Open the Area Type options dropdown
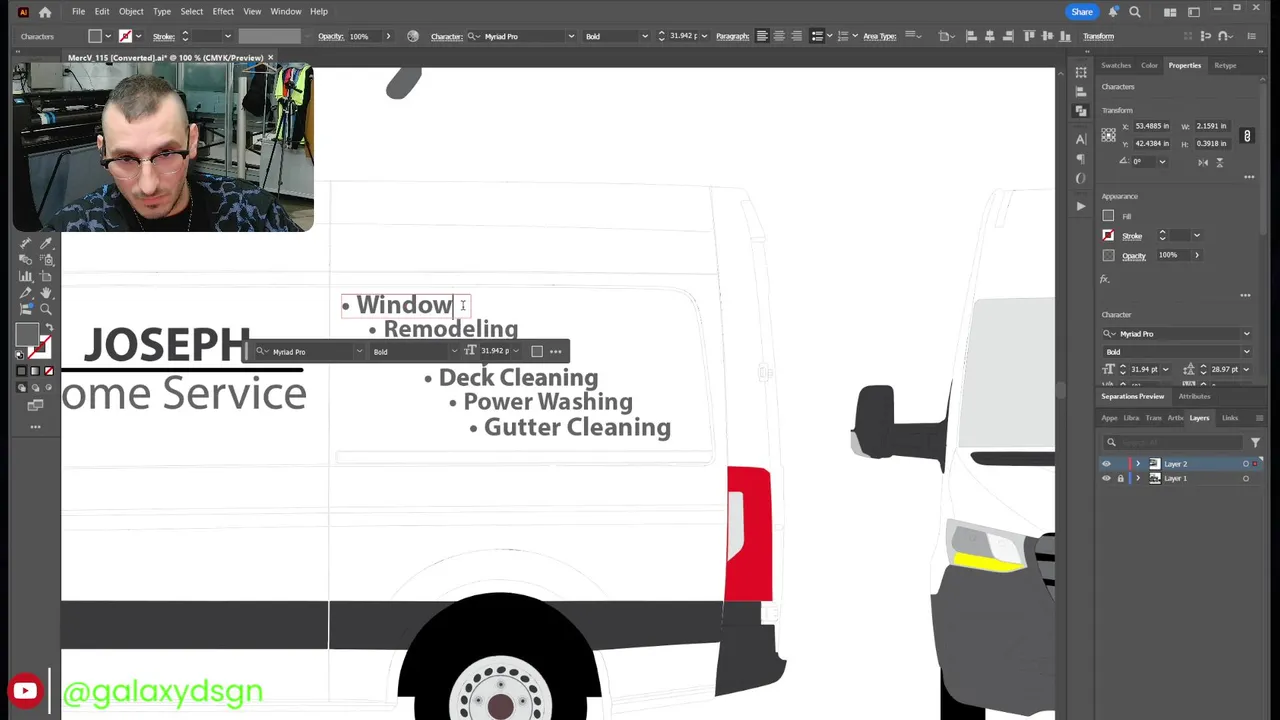The image size is (1280, 720). tap(912, 36)
